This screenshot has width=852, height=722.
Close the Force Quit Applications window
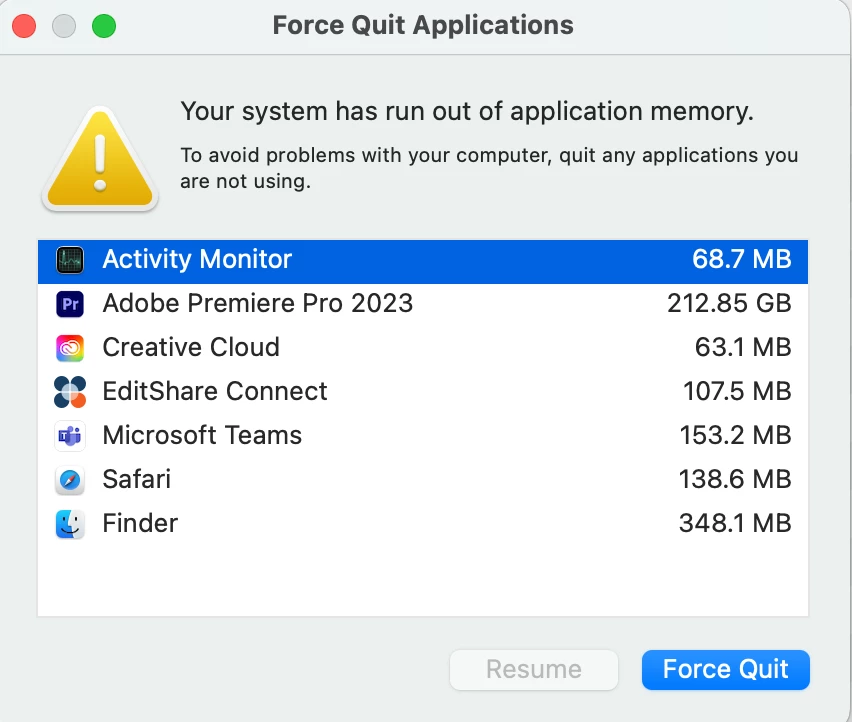(x=24, y=26)
